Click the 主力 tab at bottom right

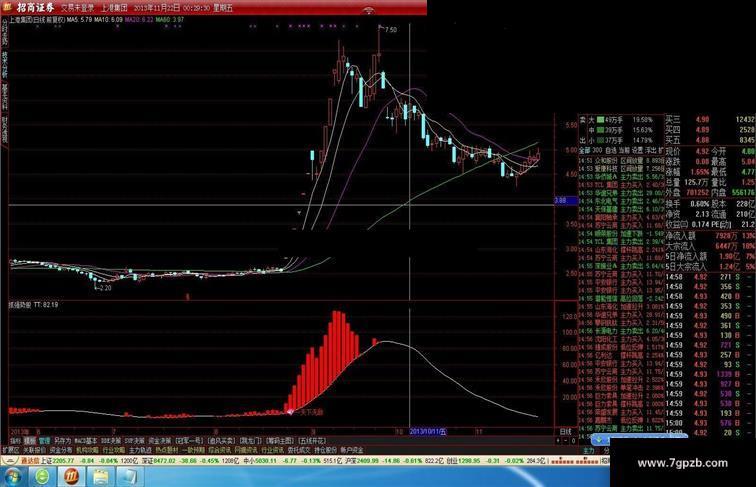pyautogui.click(x=589, y=450)
